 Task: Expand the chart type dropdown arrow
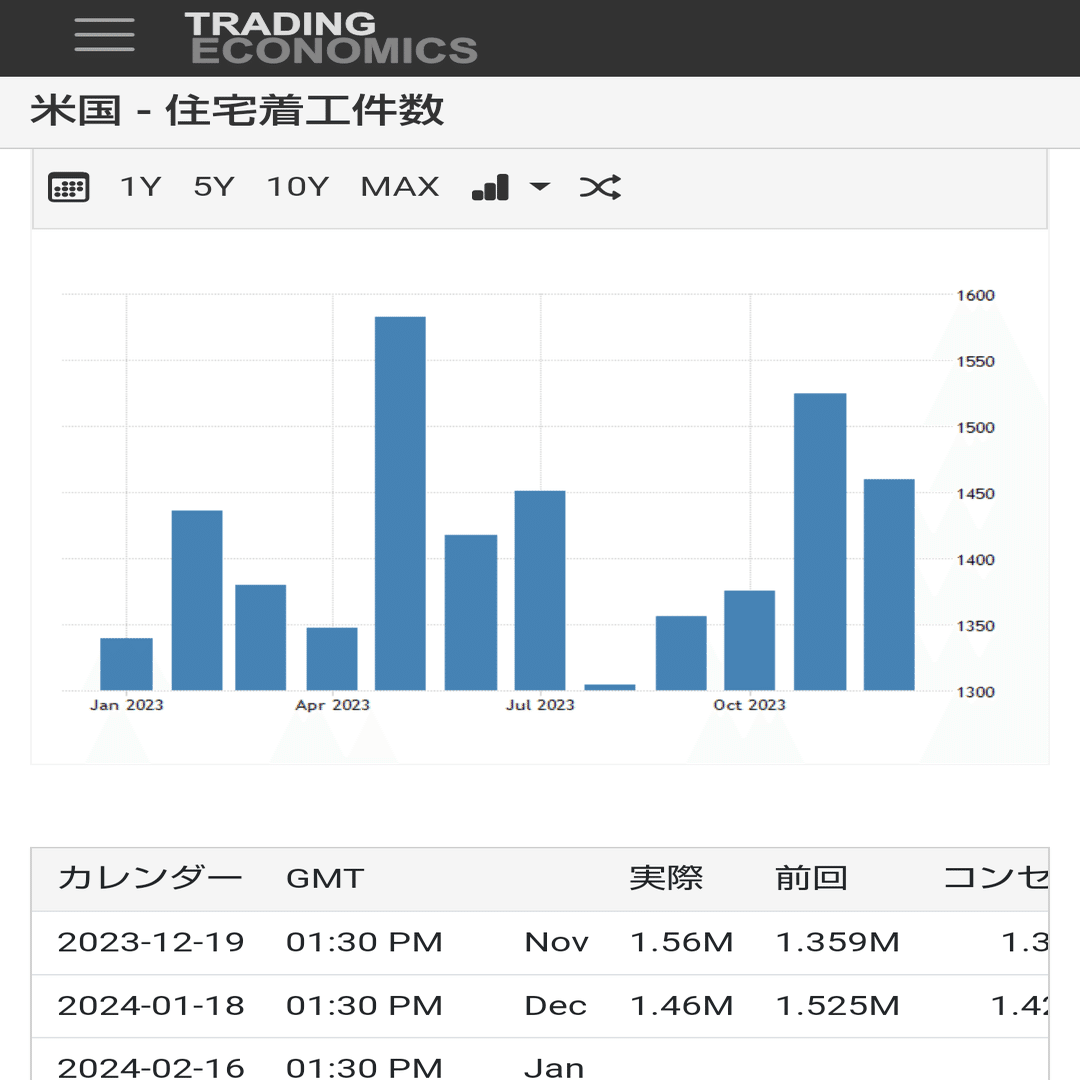tap(539, 186)
